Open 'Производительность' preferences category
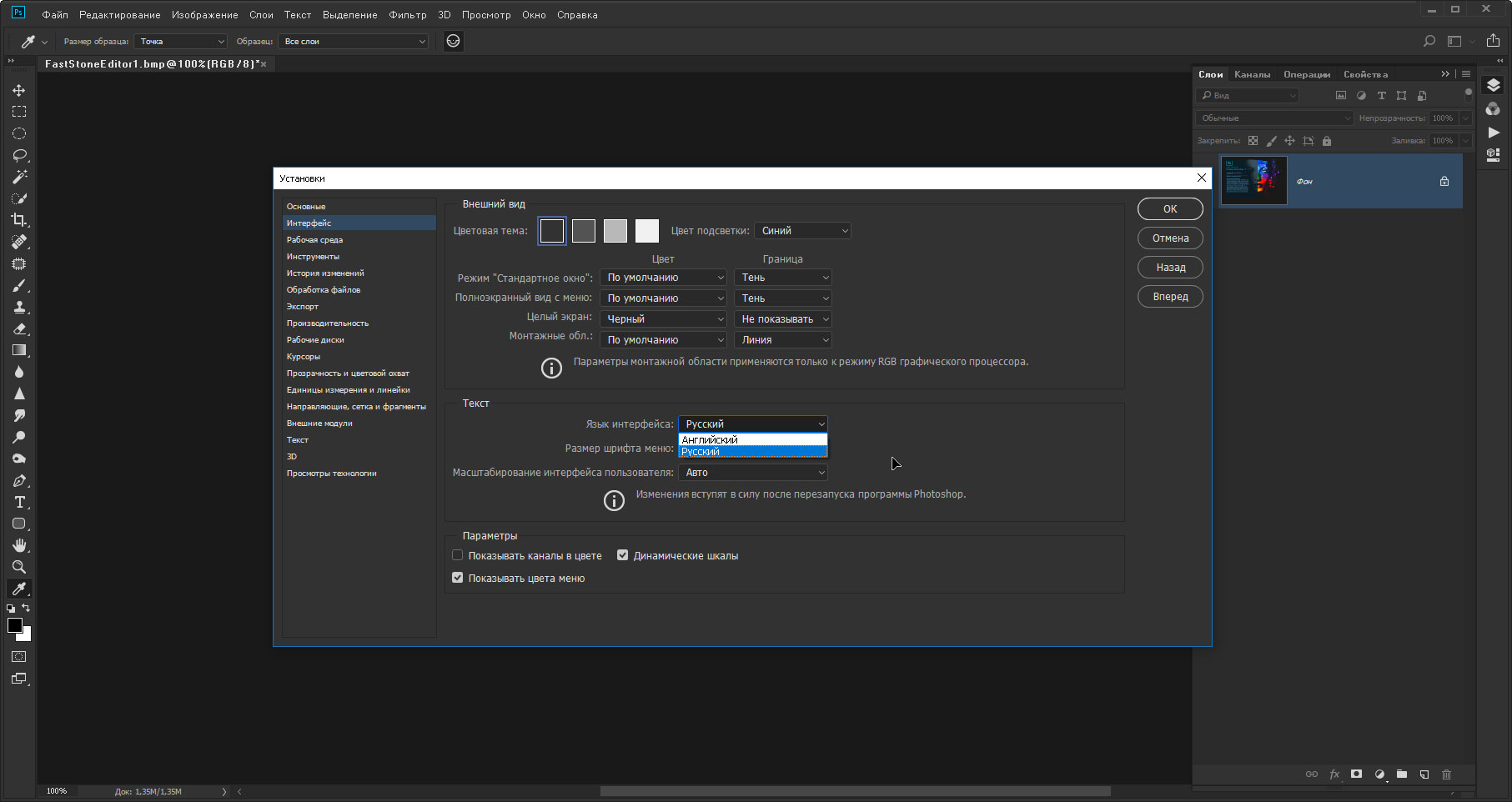This screenshot has height=802, width=1512. (328, 323)
